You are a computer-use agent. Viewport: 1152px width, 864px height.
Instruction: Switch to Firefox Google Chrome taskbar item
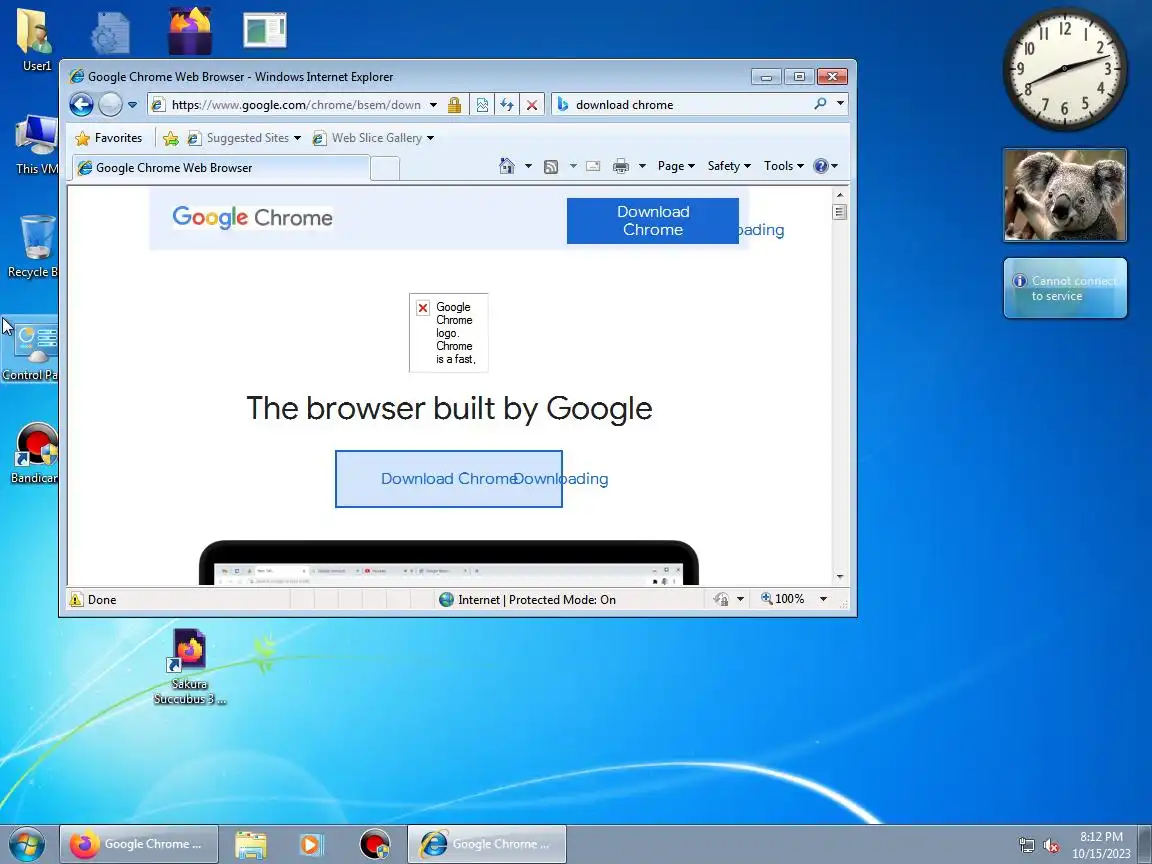[x=139, y=844]
